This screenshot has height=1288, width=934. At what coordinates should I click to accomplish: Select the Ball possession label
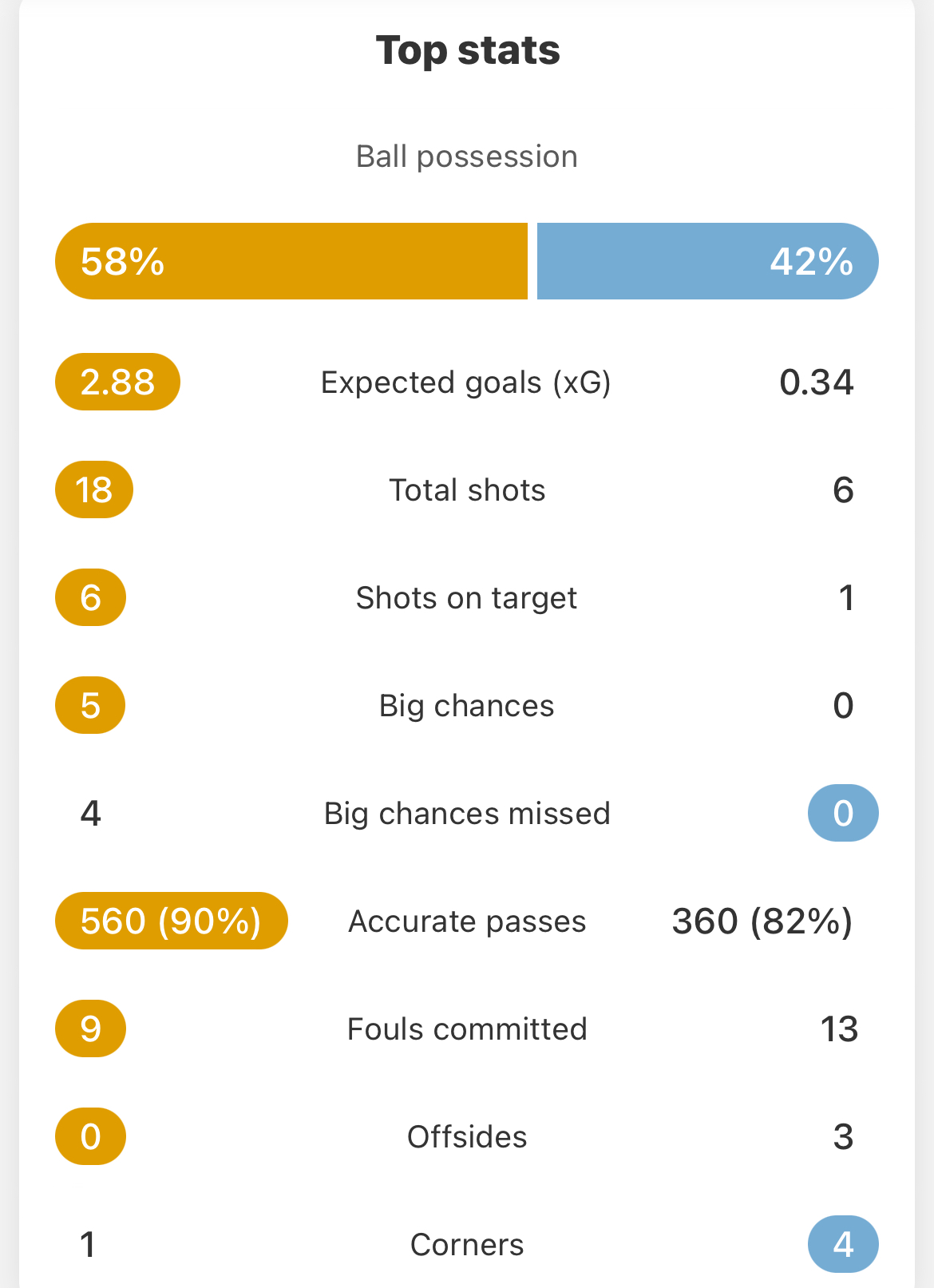coord(467,157)
